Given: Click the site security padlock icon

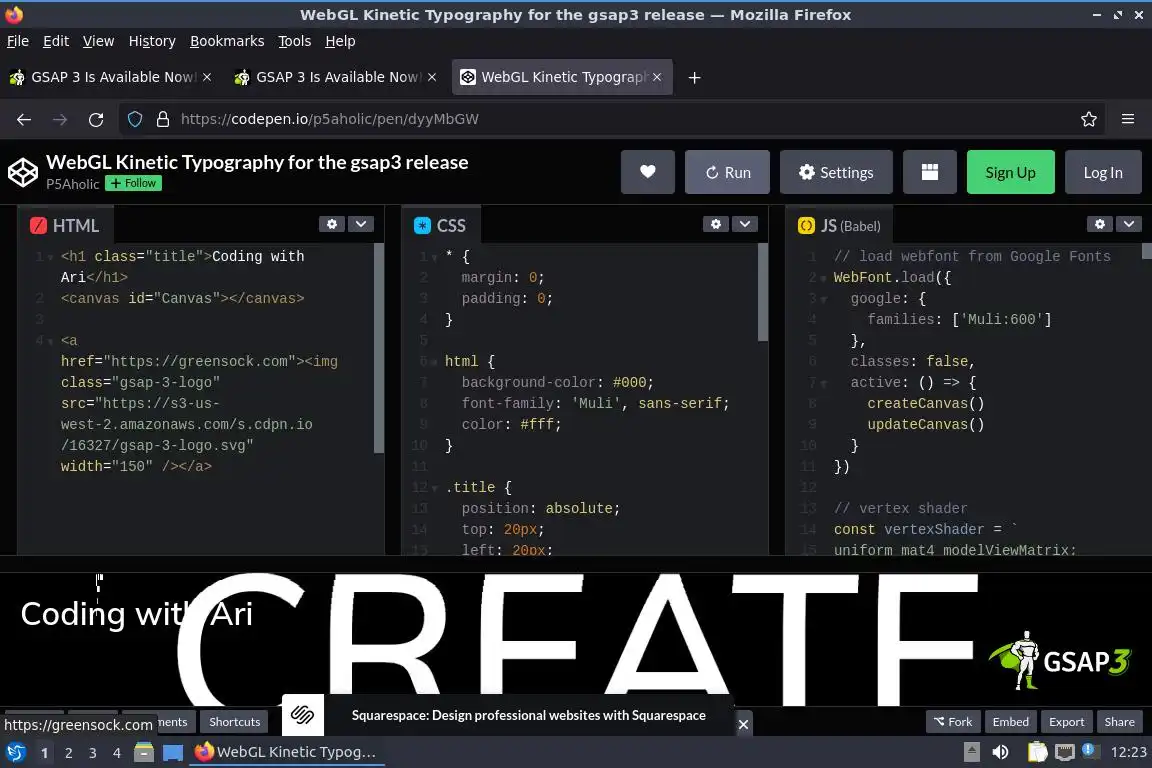Looking at the screenshot, I should (x=163, y=119).
